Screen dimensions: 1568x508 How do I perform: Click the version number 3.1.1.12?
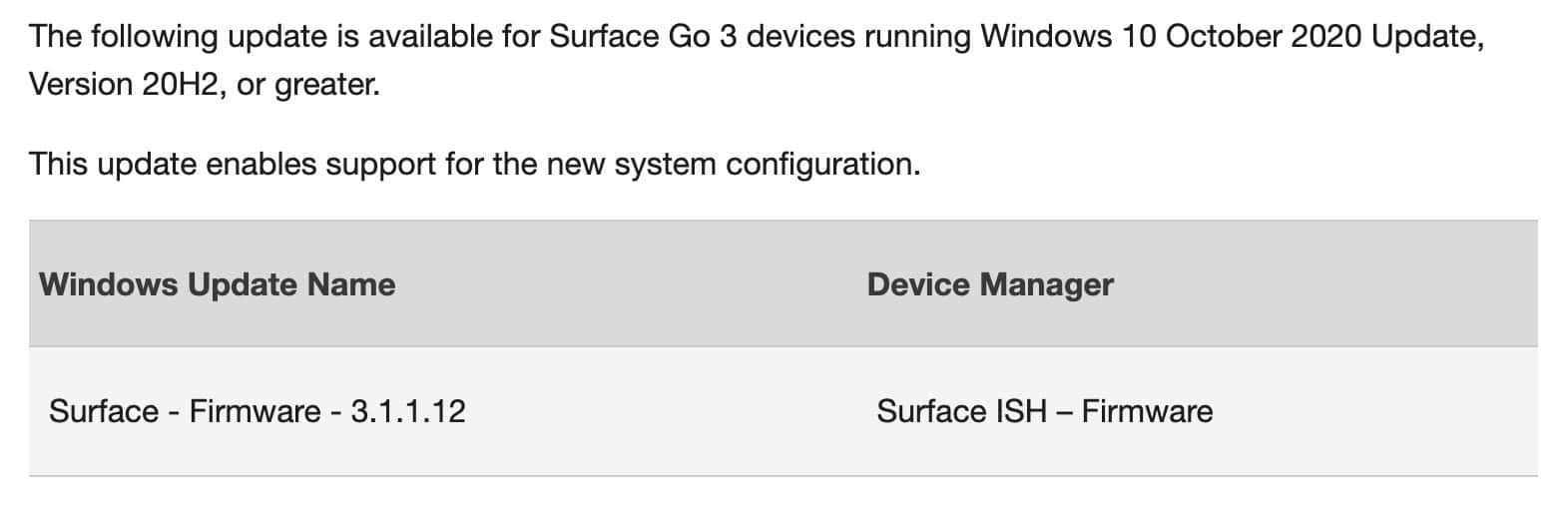point(408,411)
